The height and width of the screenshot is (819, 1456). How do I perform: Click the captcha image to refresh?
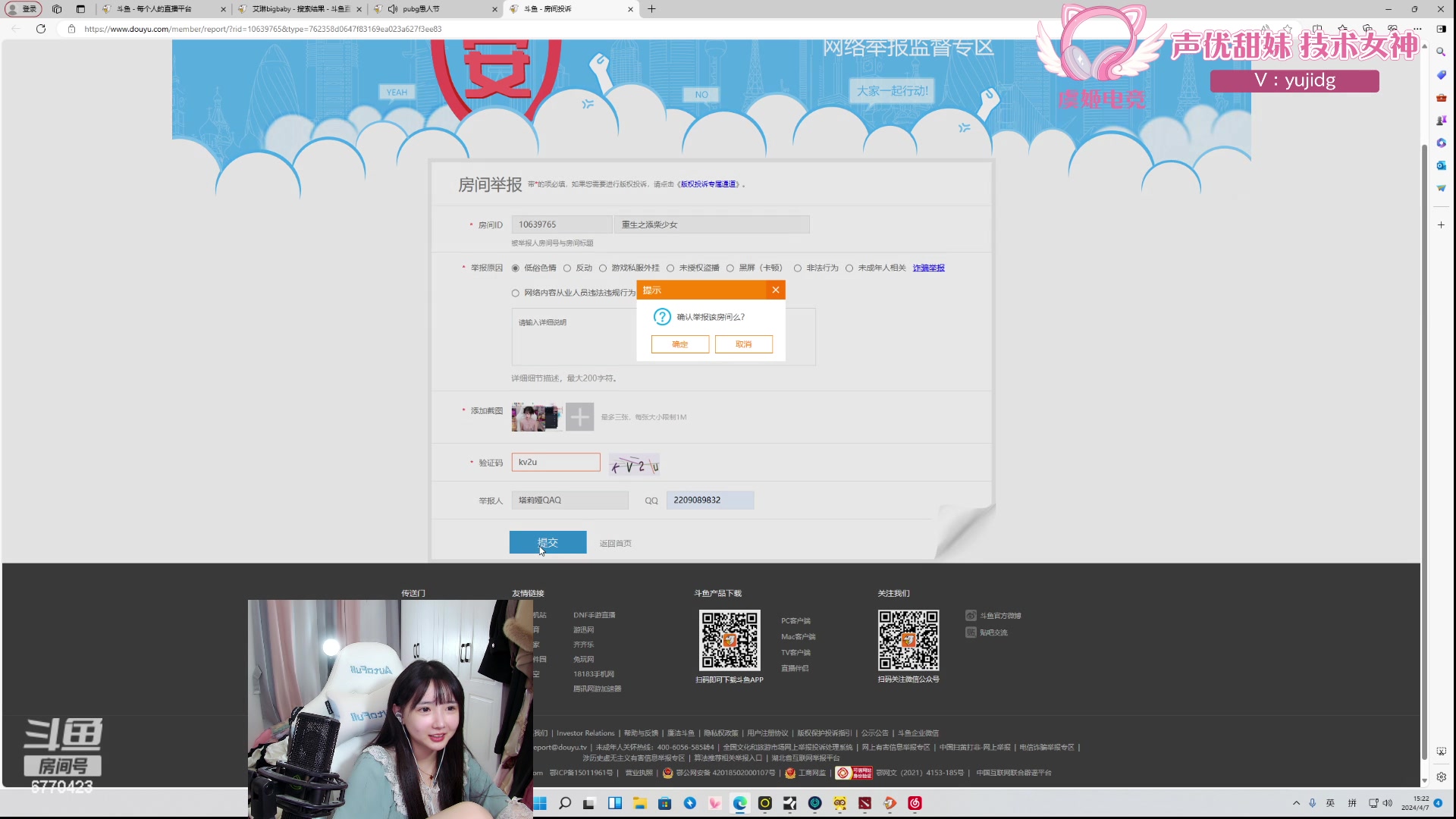pyautogui.click(x=634, y=464)
